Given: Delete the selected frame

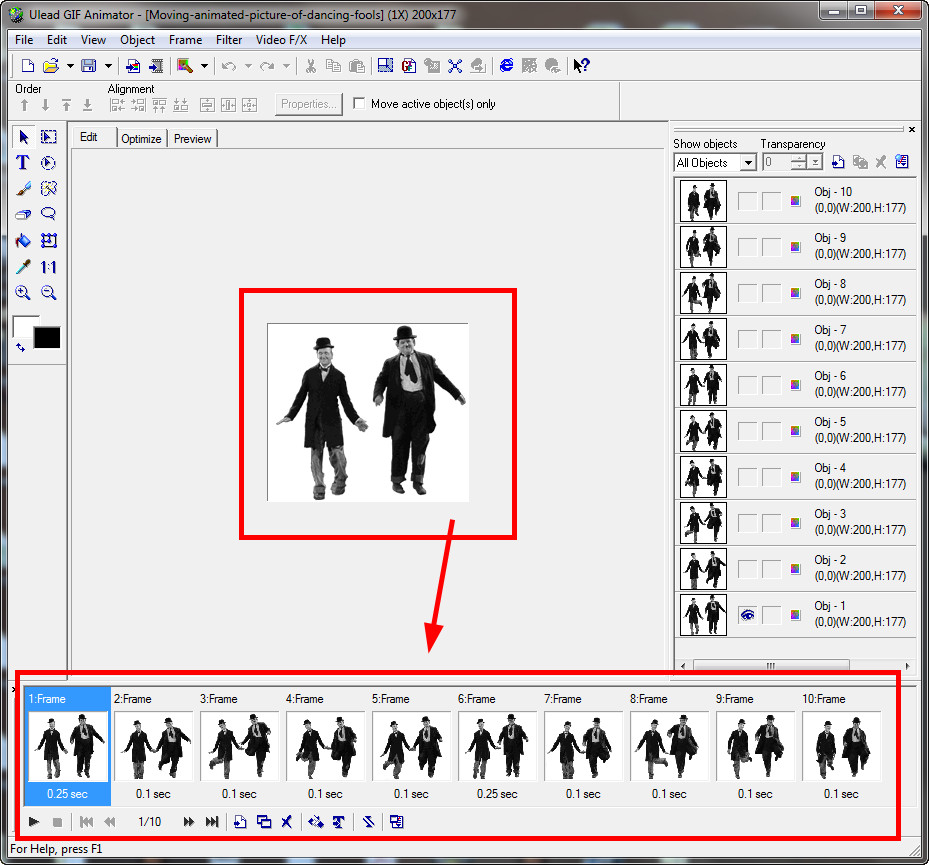Looking at the screenshot, I should pos(287,822).
